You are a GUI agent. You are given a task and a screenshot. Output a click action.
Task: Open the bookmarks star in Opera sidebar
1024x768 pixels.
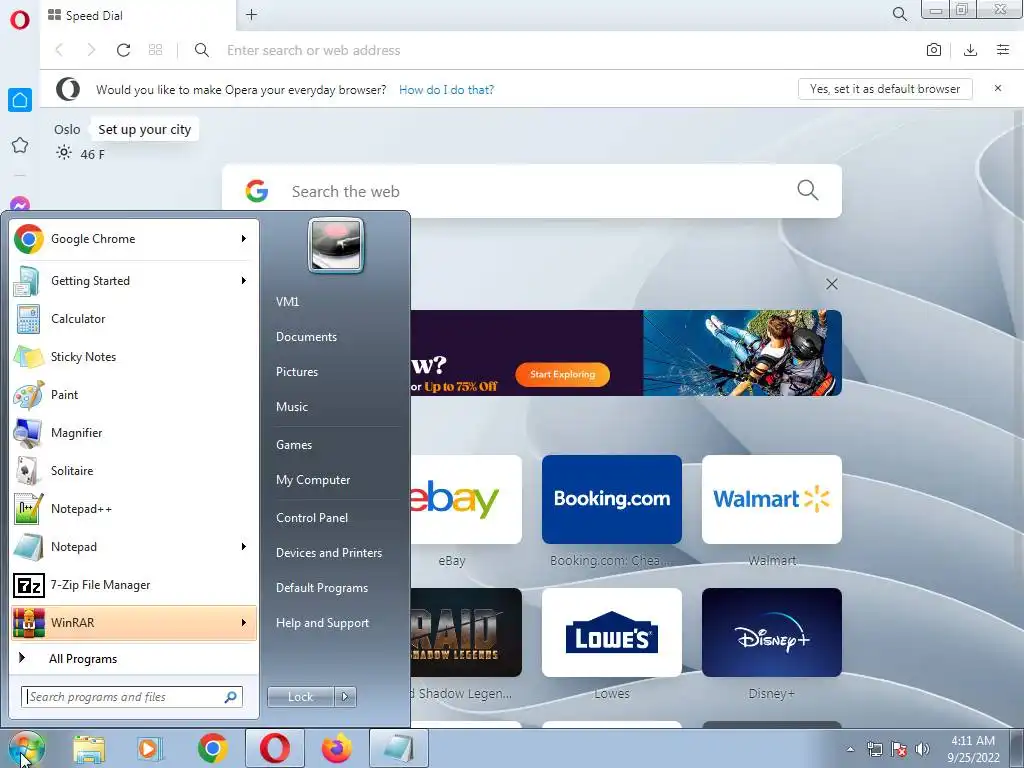[20, 145]
